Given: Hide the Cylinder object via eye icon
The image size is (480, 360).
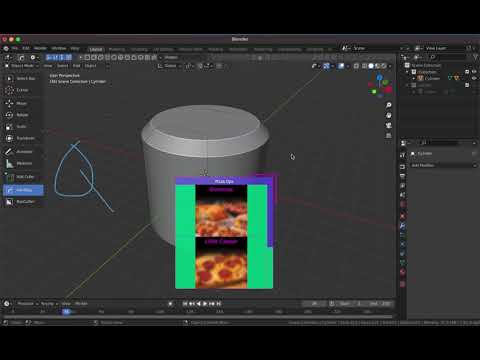Looking at the screenshot, I should point(474,78).
